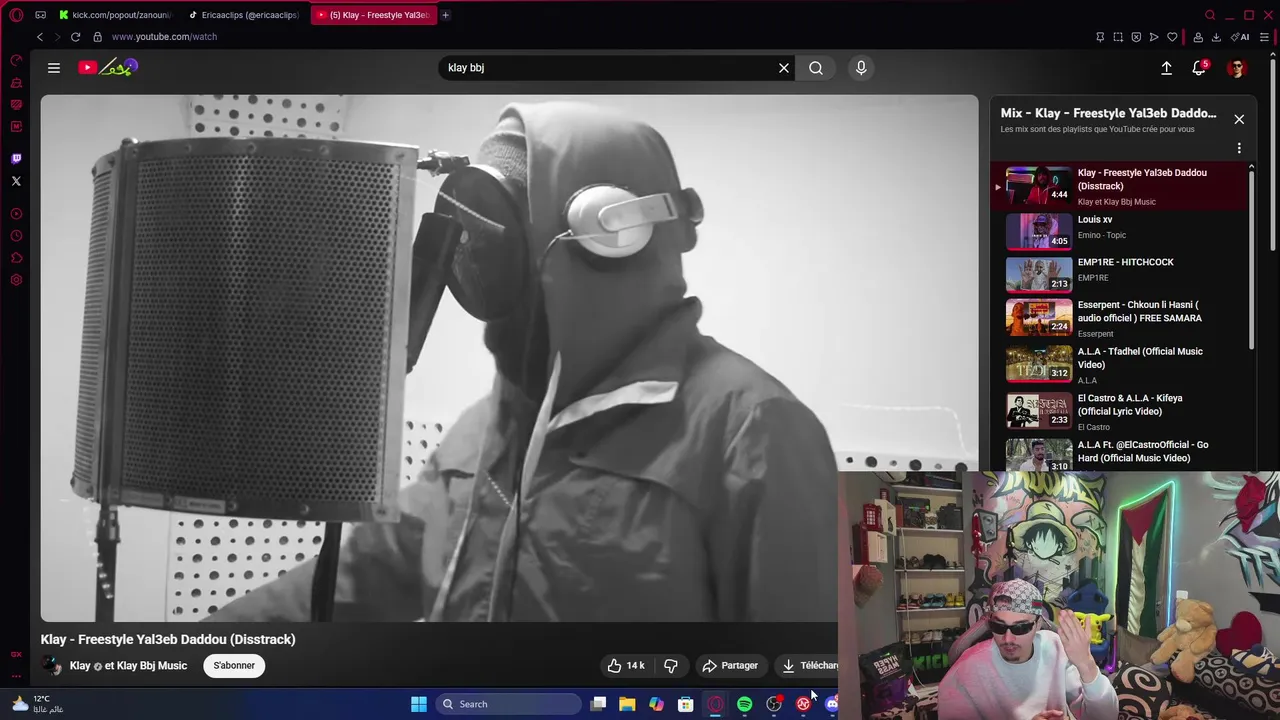Take a snapshot with Opera capture icon

1118,37
